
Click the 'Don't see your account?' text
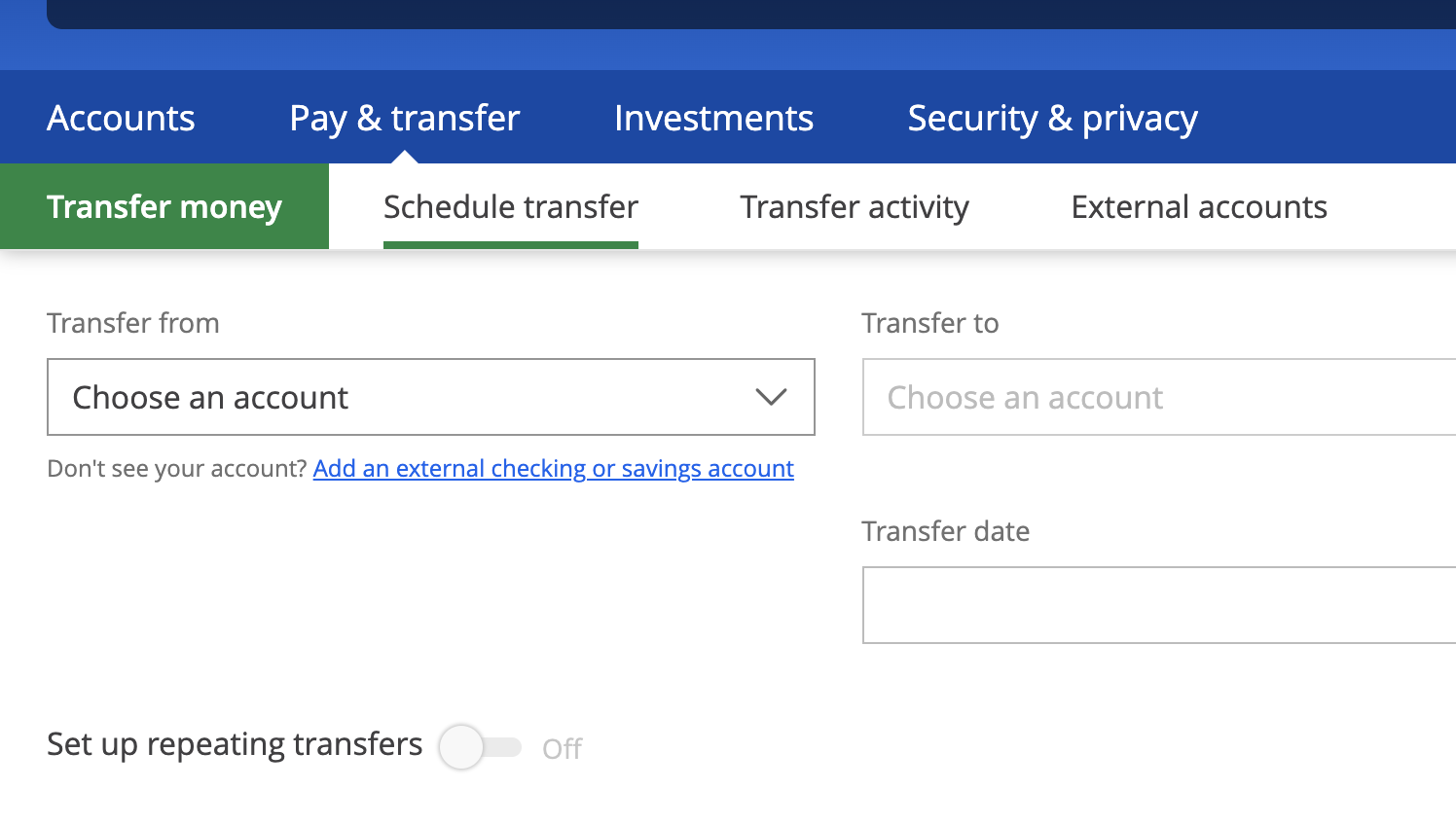point(177,469)
